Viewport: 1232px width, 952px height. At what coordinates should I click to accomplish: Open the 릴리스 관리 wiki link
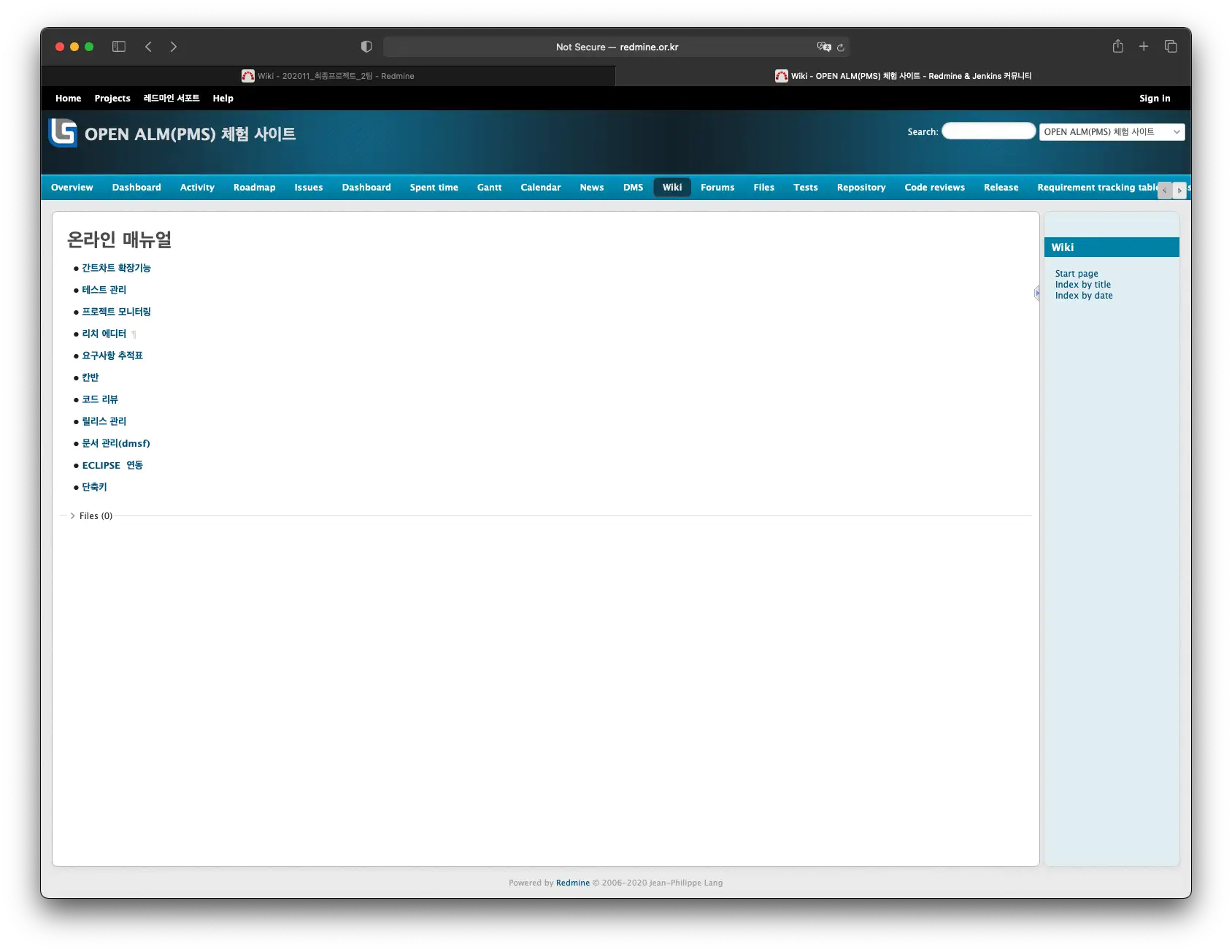pos(104,421)
